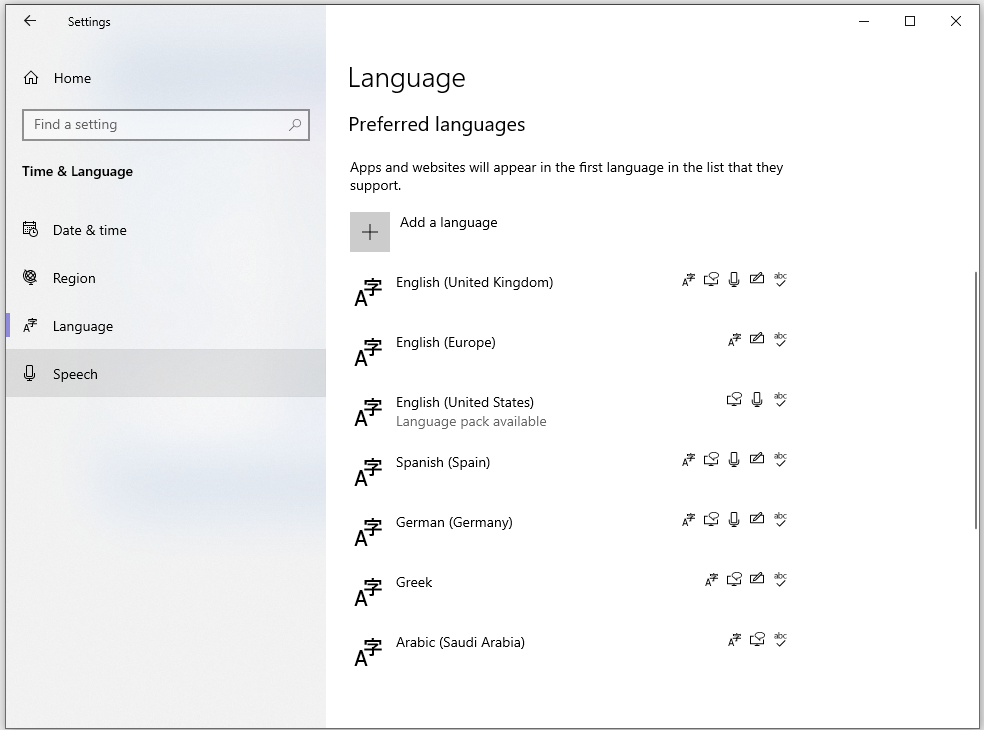Click microphone icon for Spanish (Spain)
Viewport: 984px width, 730px height.
[x=734, y=459]
